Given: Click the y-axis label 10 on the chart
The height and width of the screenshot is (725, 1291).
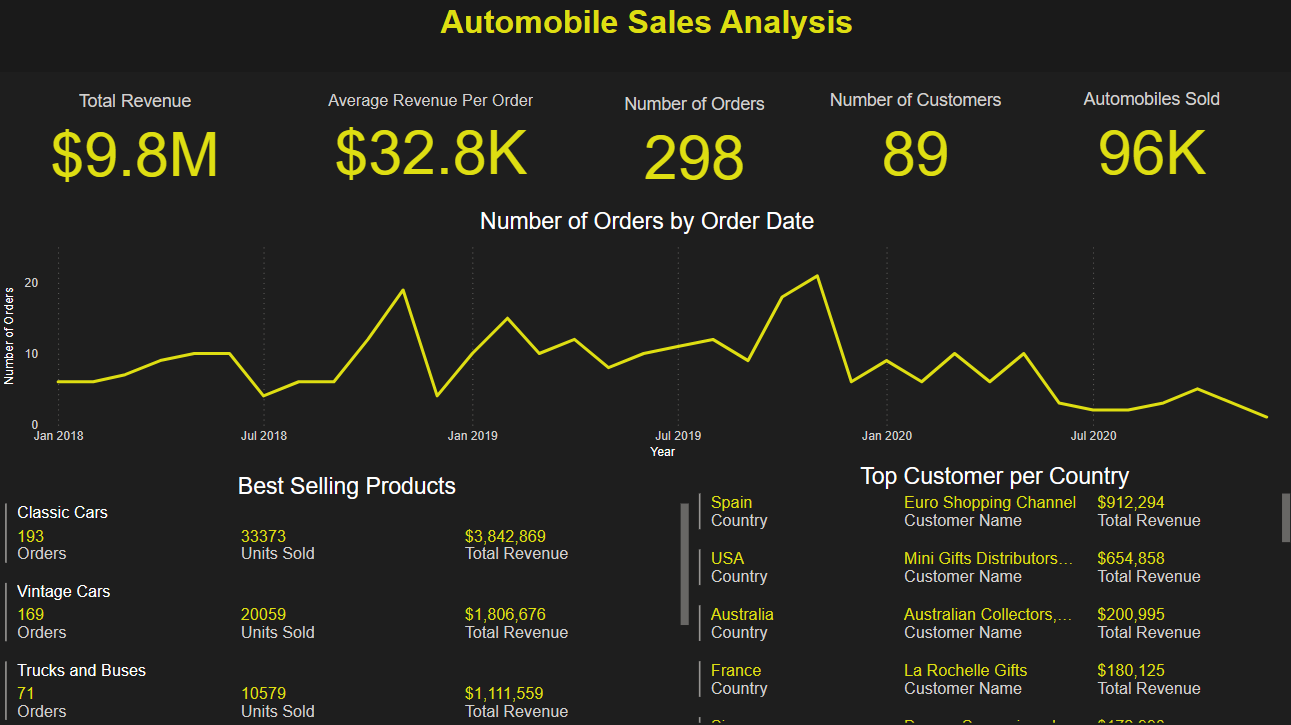Looking at the screenshot, I should (x=31, y=354).
